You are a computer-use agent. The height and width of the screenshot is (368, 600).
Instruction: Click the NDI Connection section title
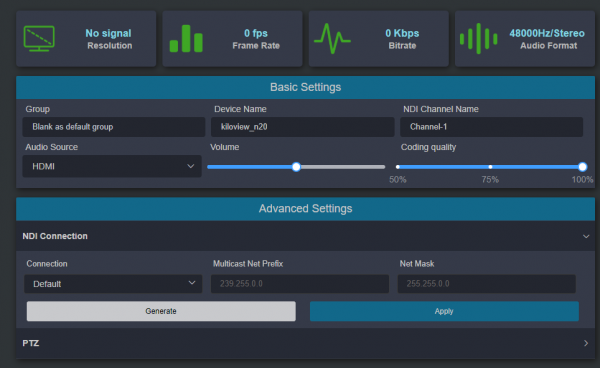pos(55,236)
